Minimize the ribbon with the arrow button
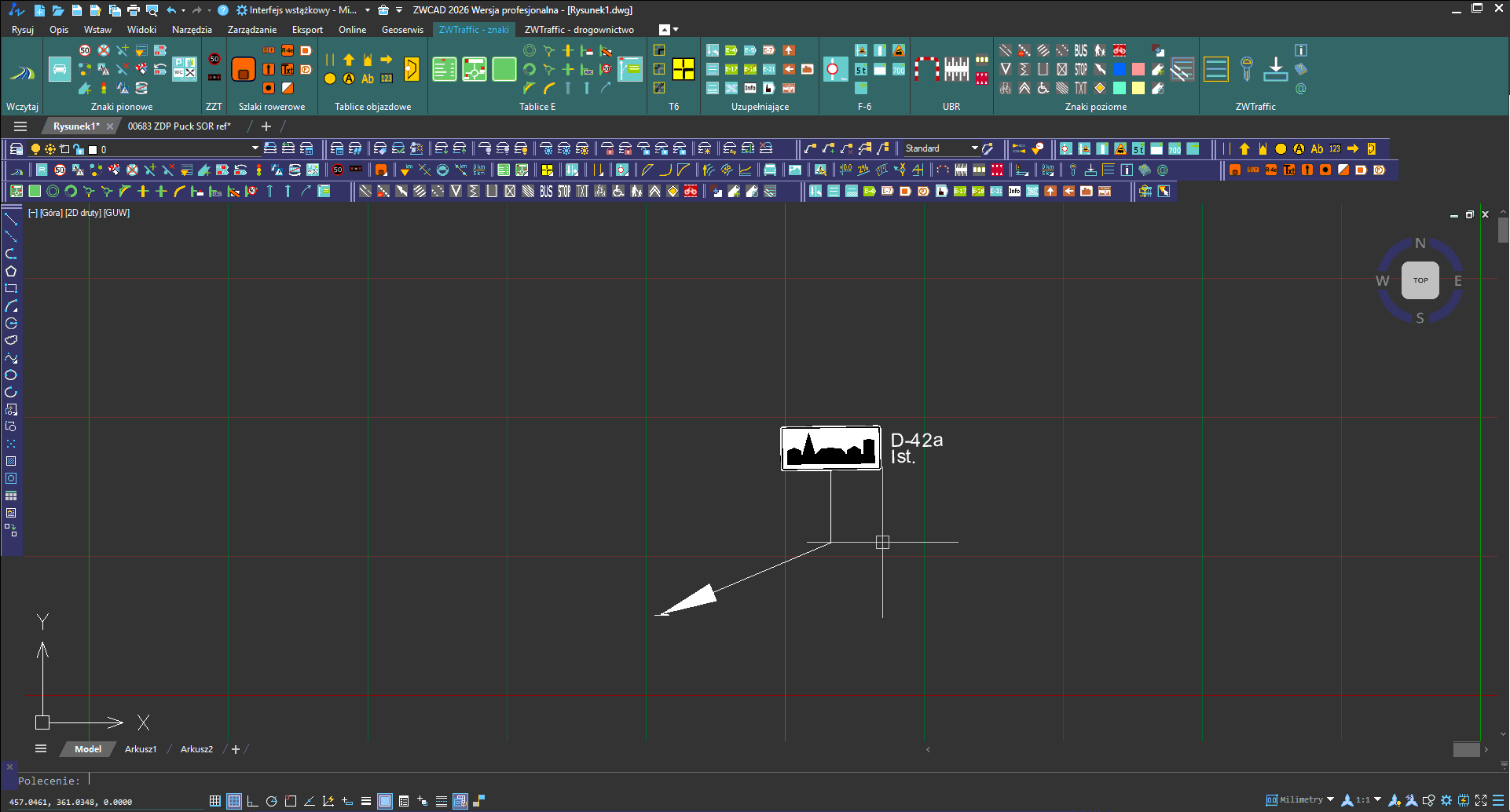 pos(665,30)
